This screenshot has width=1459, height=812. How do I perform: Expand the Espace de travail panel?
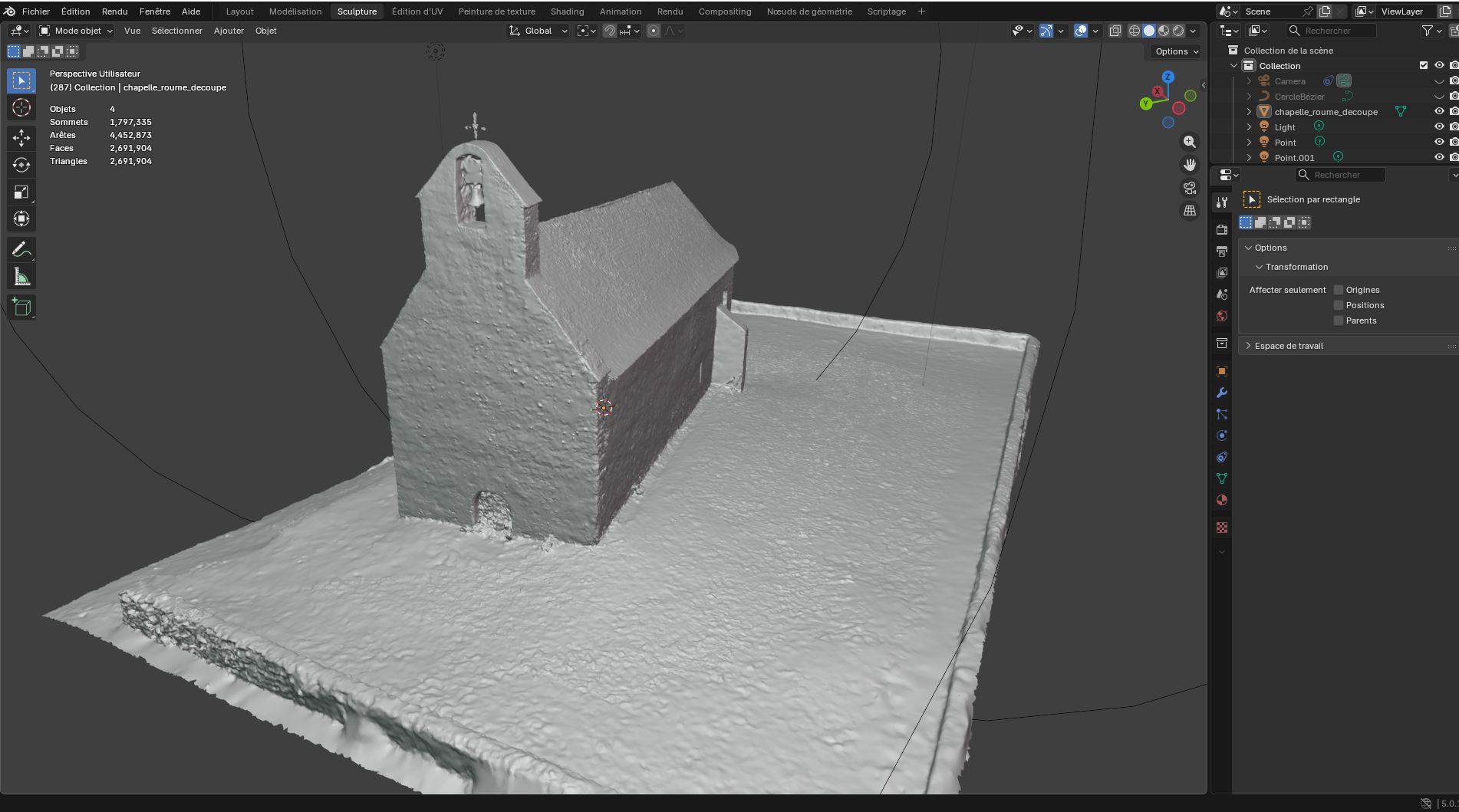point(1289,346)
